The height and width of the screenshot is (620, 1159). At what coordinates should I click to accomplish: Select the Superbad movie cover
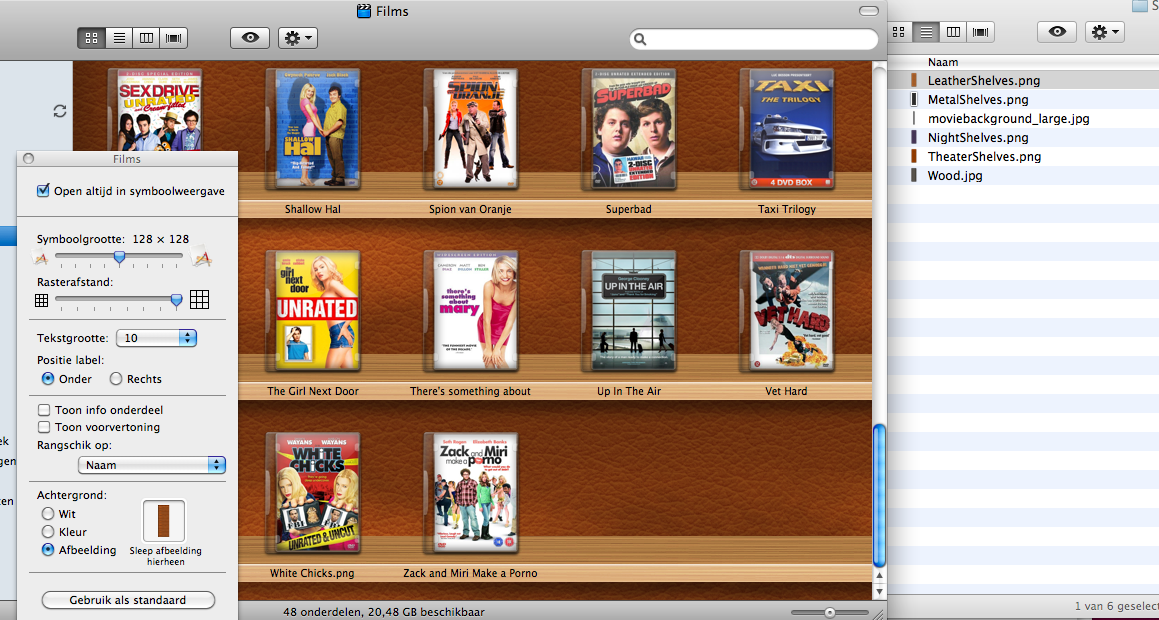point(629,129)
